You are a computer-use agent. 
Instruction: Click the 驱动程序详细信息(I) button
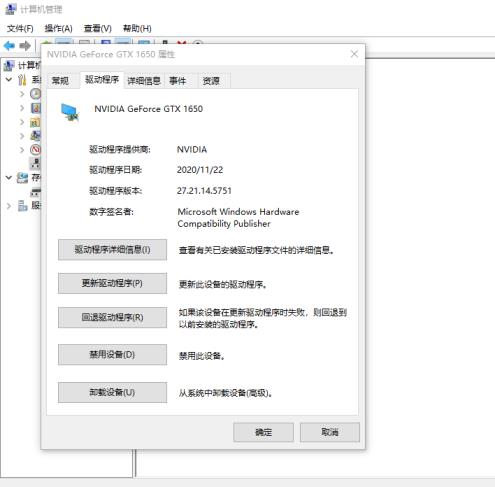tap(112, 250)
